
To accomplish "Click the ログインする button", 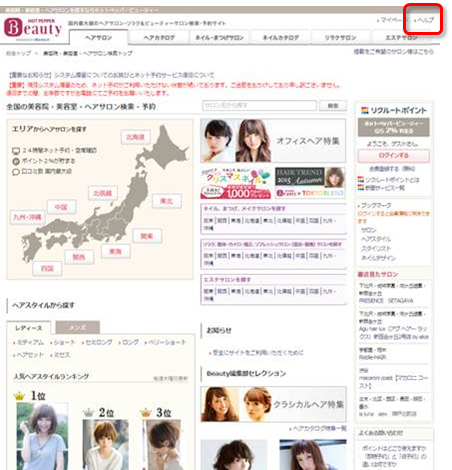I will (394, 156).
